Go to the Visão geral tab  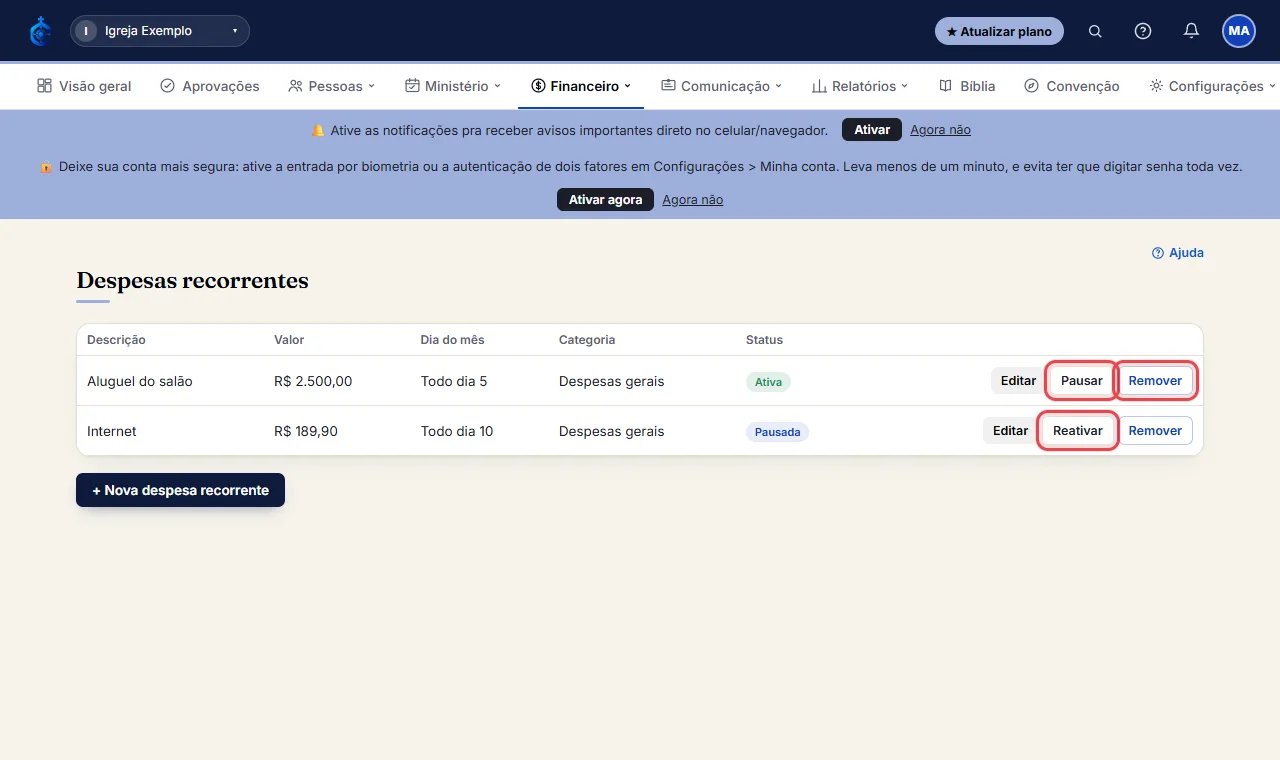[84, 86]
